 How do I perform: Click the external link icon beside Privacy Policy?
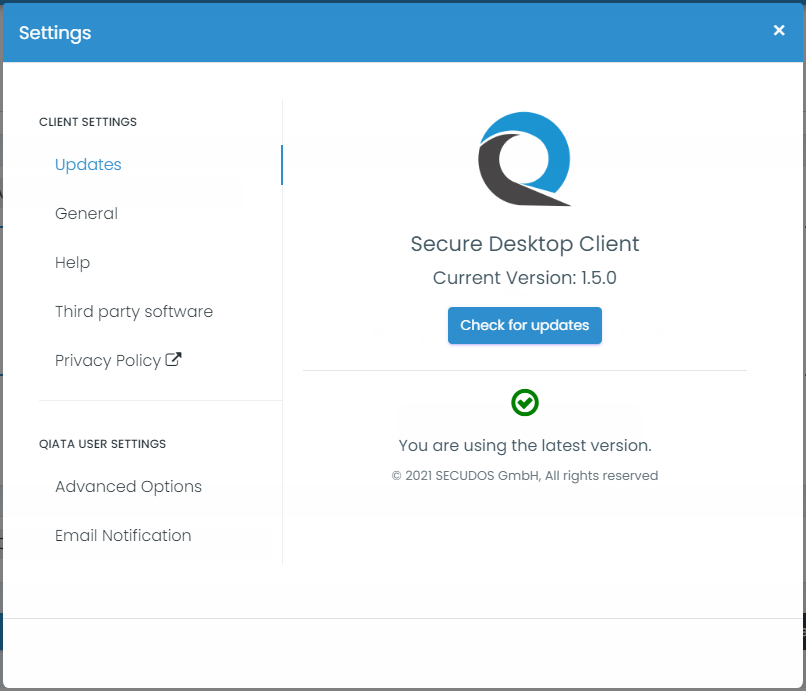(x=173, y=360)
